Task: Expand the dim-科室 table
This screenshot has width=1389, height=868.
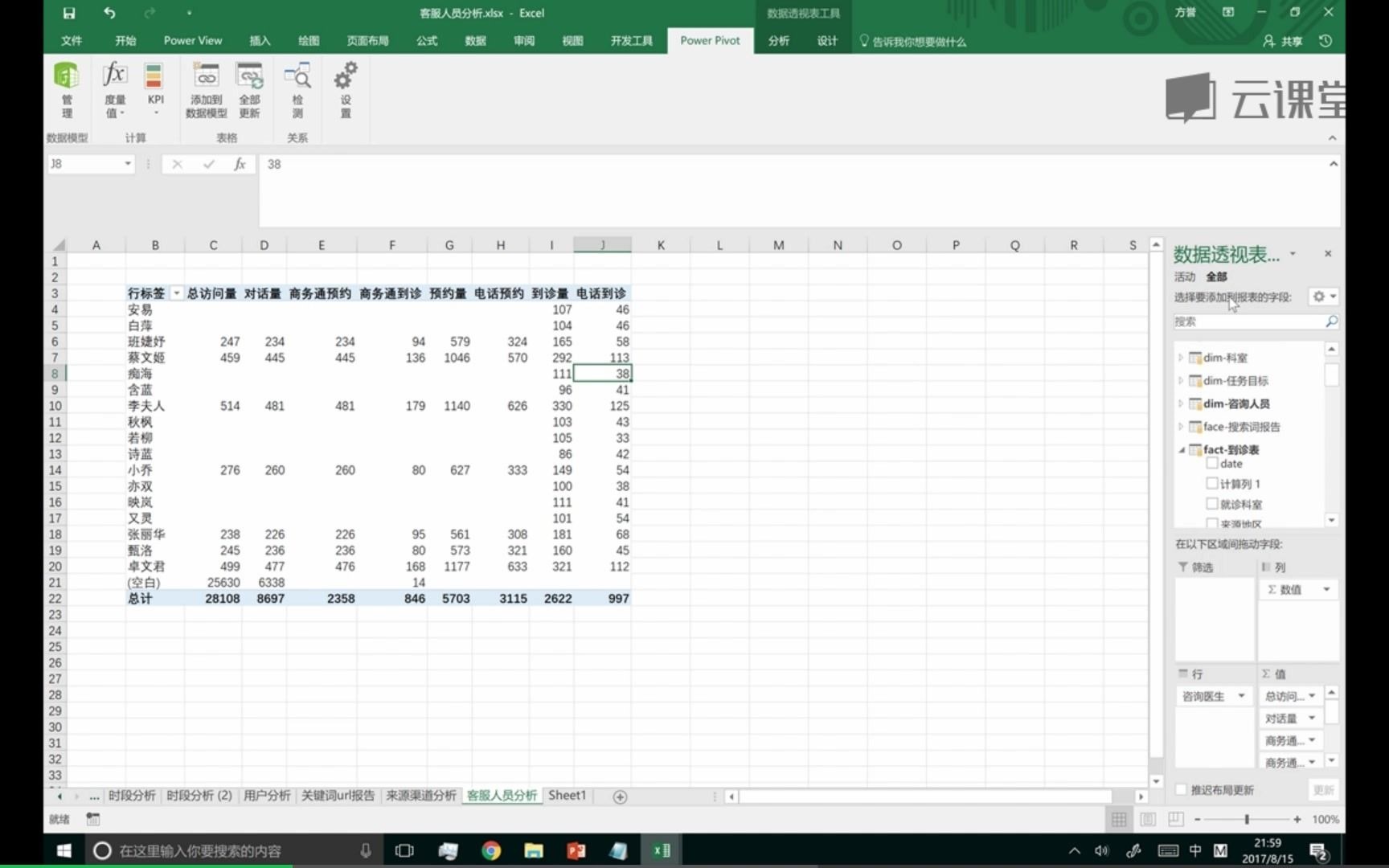Action: (x=1180, y=358)
